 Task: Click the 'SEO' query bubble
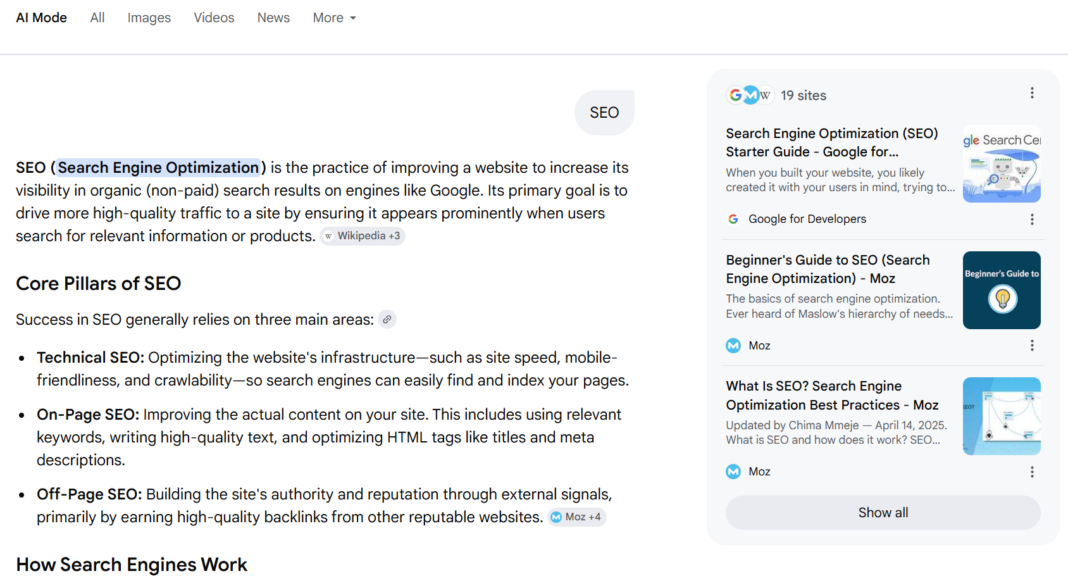[604, 113]
